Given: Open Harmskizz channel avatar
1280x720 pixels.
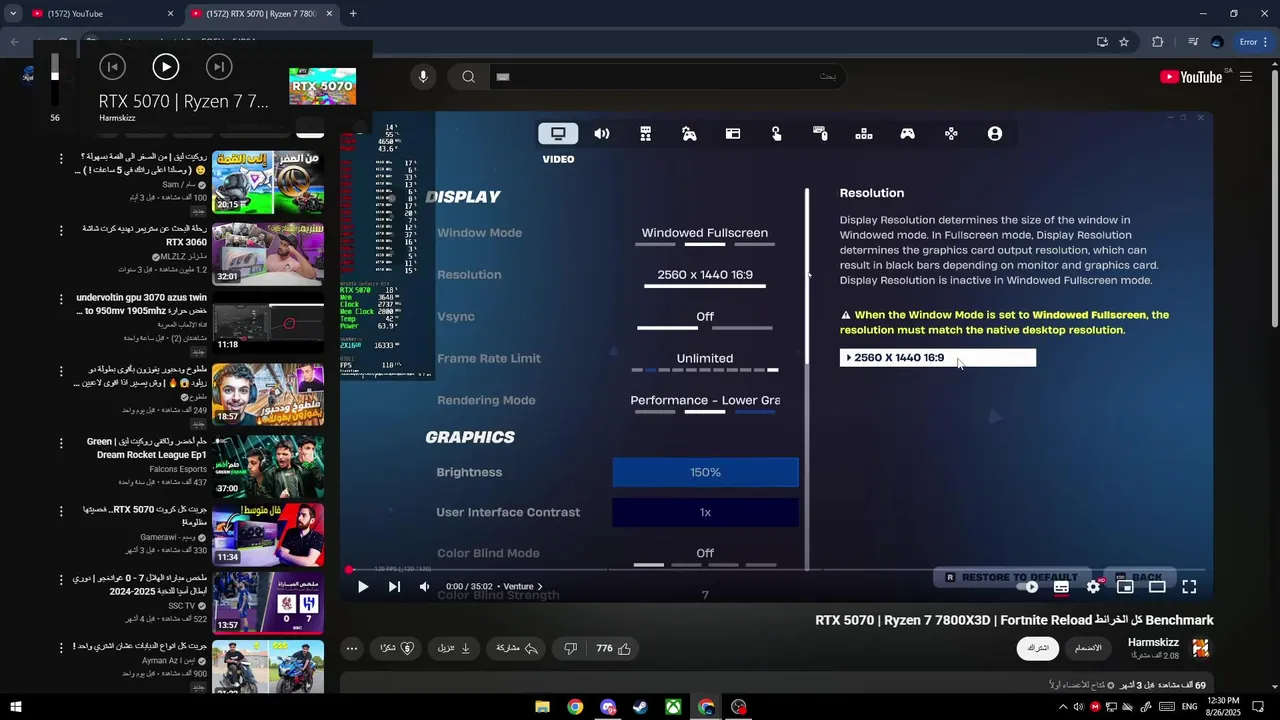Looking at the screenshot, I should pos(1201,648).
